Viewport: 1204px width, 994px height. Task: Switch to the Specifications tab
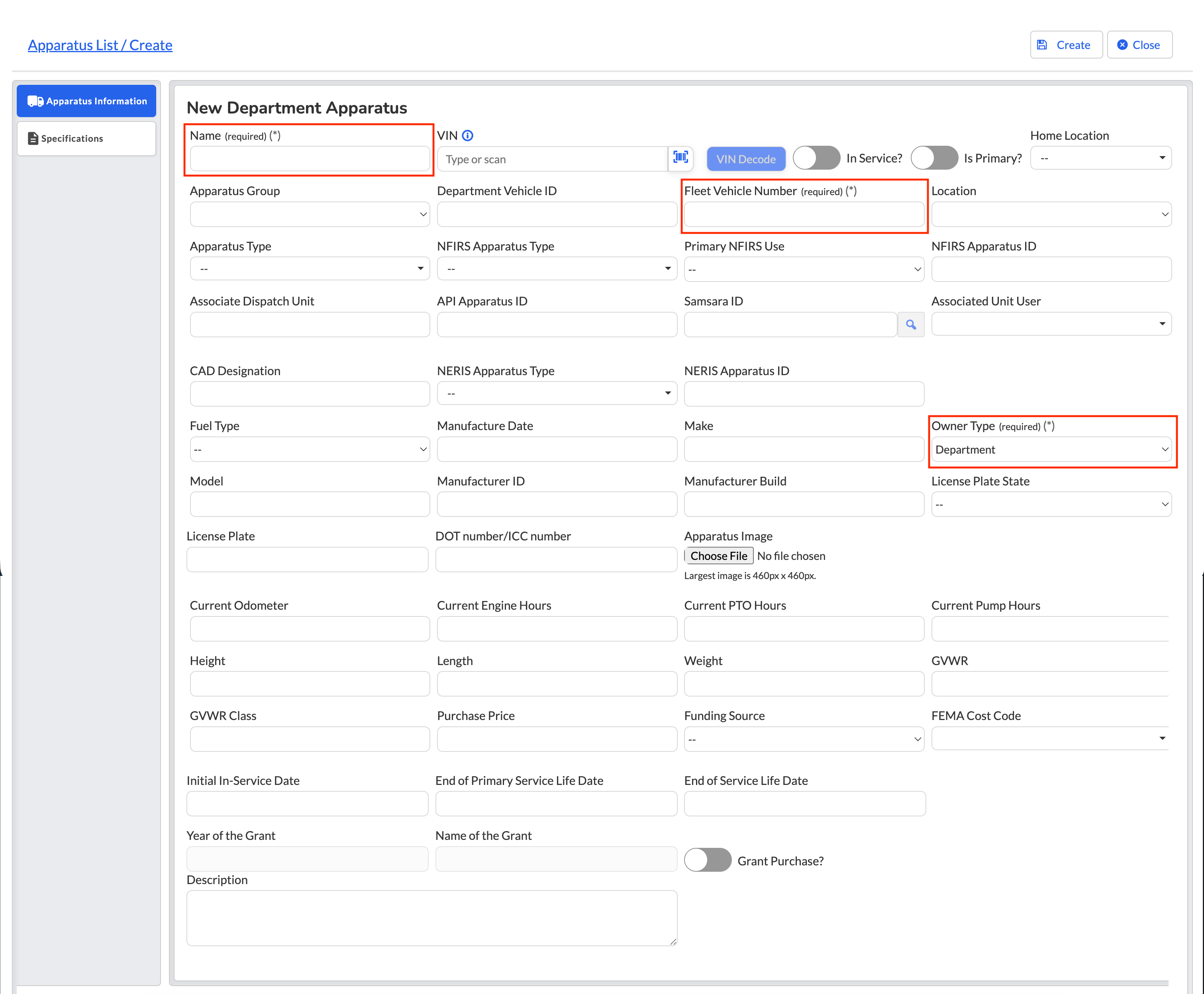[86, 139]
